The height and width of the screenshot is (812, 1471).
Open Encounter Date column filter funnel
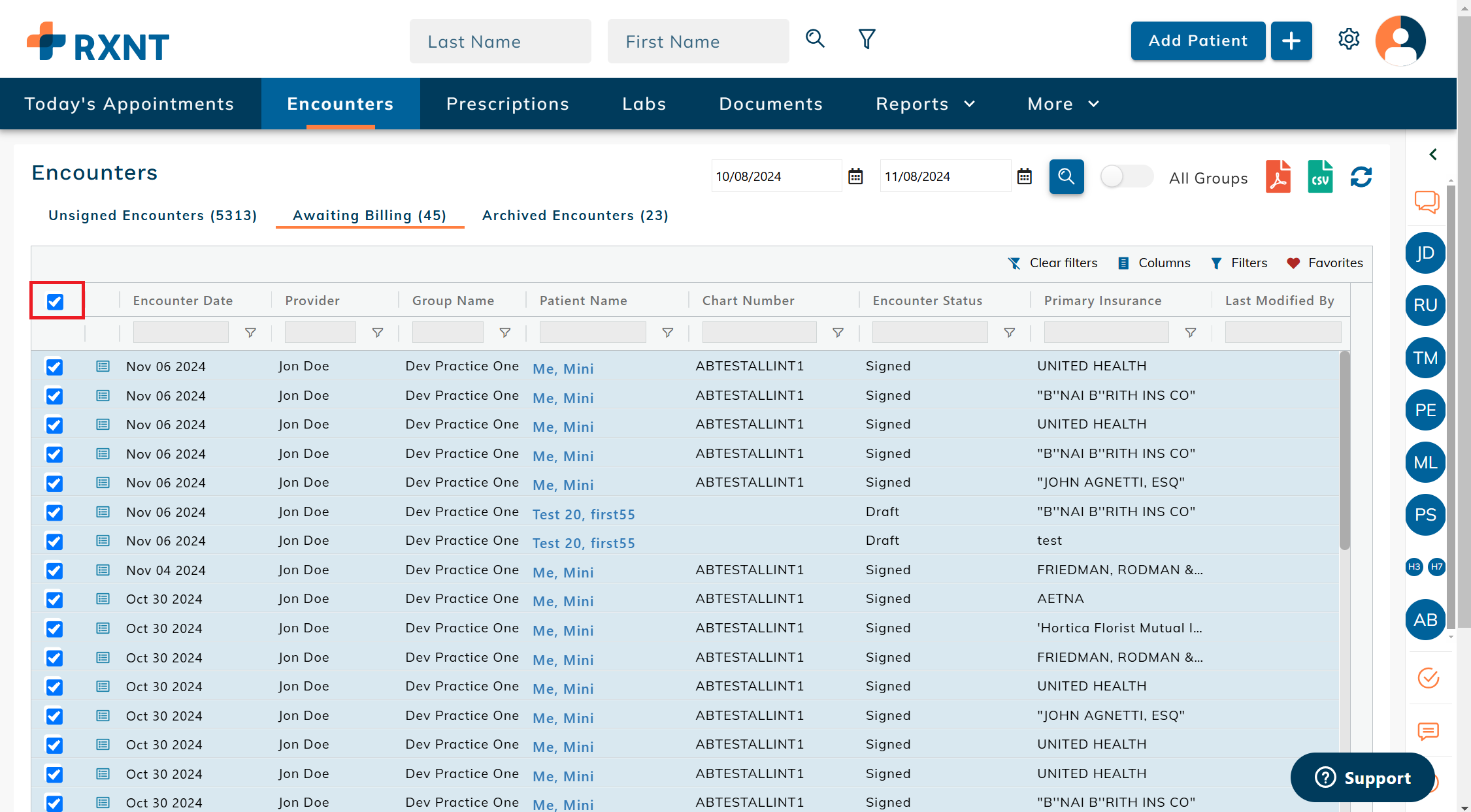coord(250,333)
